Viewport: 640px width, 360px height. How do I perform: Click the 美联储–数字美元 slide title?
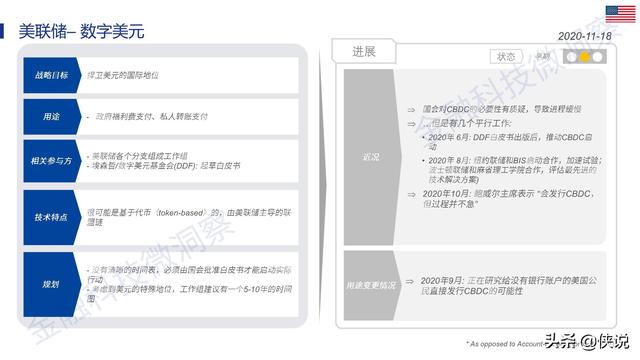coord(81,31)
